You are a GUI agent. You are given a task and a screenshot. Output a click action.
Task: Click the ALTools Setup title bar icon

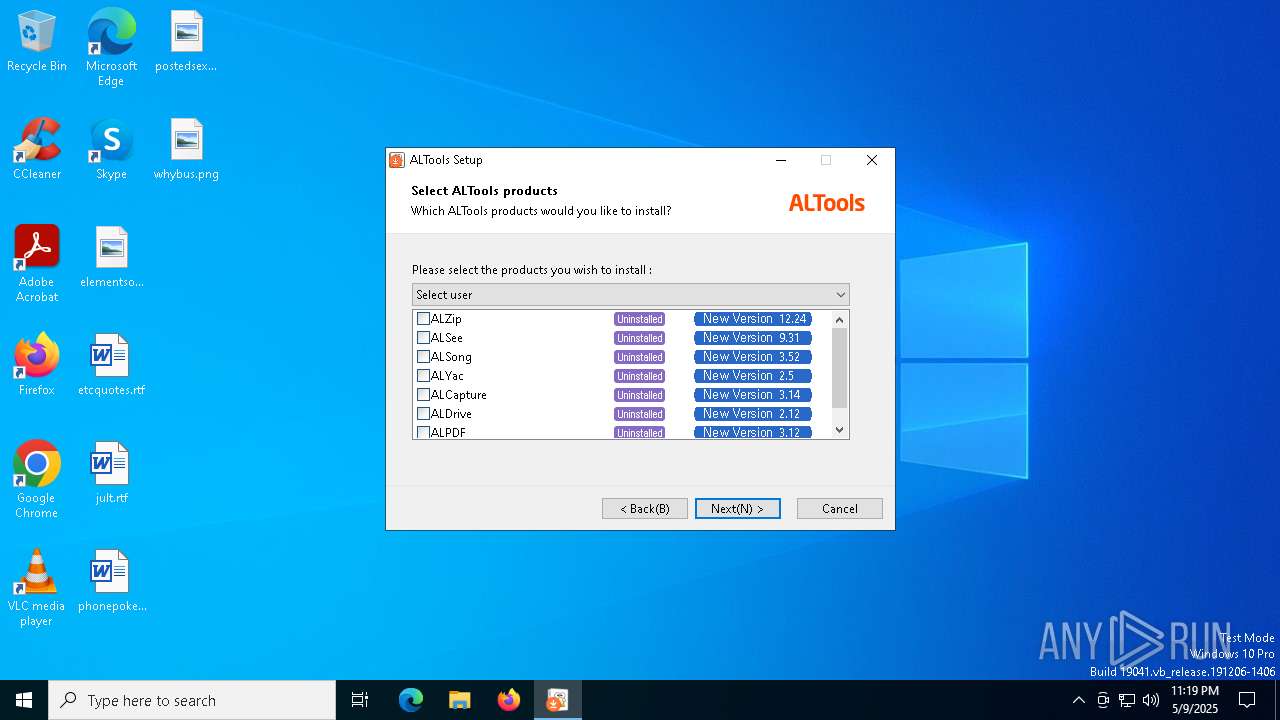[397, 160]
